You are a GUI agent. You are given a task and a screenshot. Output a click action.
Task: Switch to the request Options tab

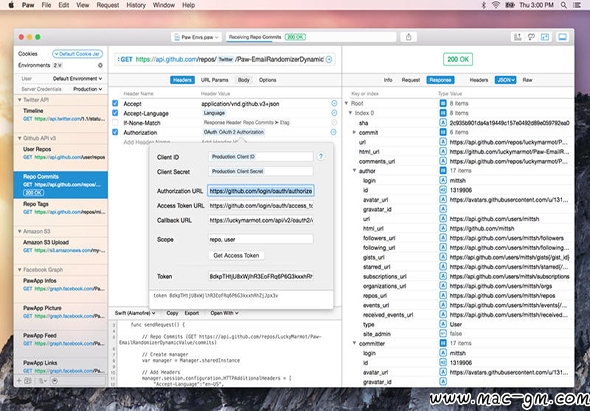click(x=268, y=80)
